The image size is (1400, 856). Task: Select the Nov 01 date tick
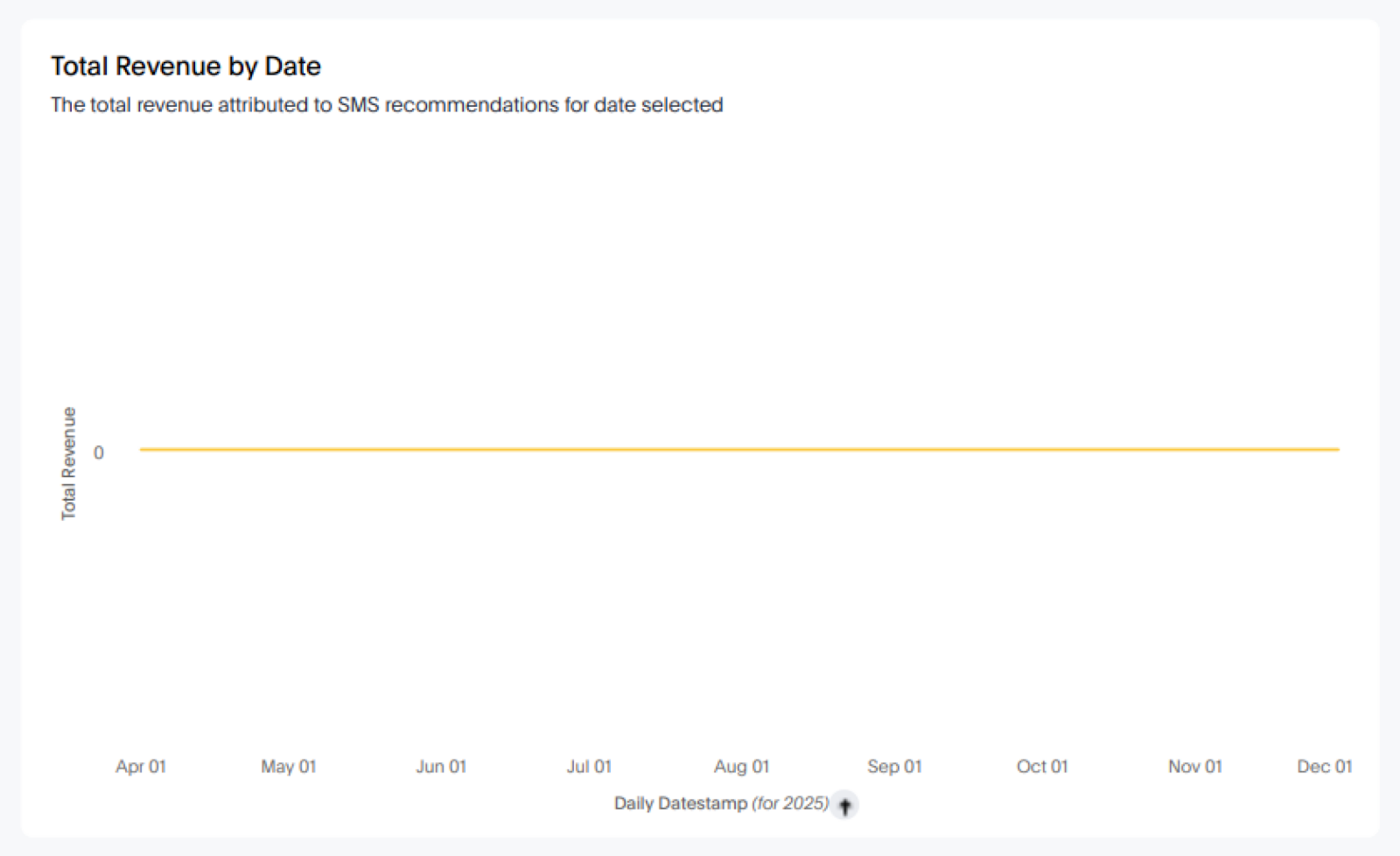point(1195,767)
